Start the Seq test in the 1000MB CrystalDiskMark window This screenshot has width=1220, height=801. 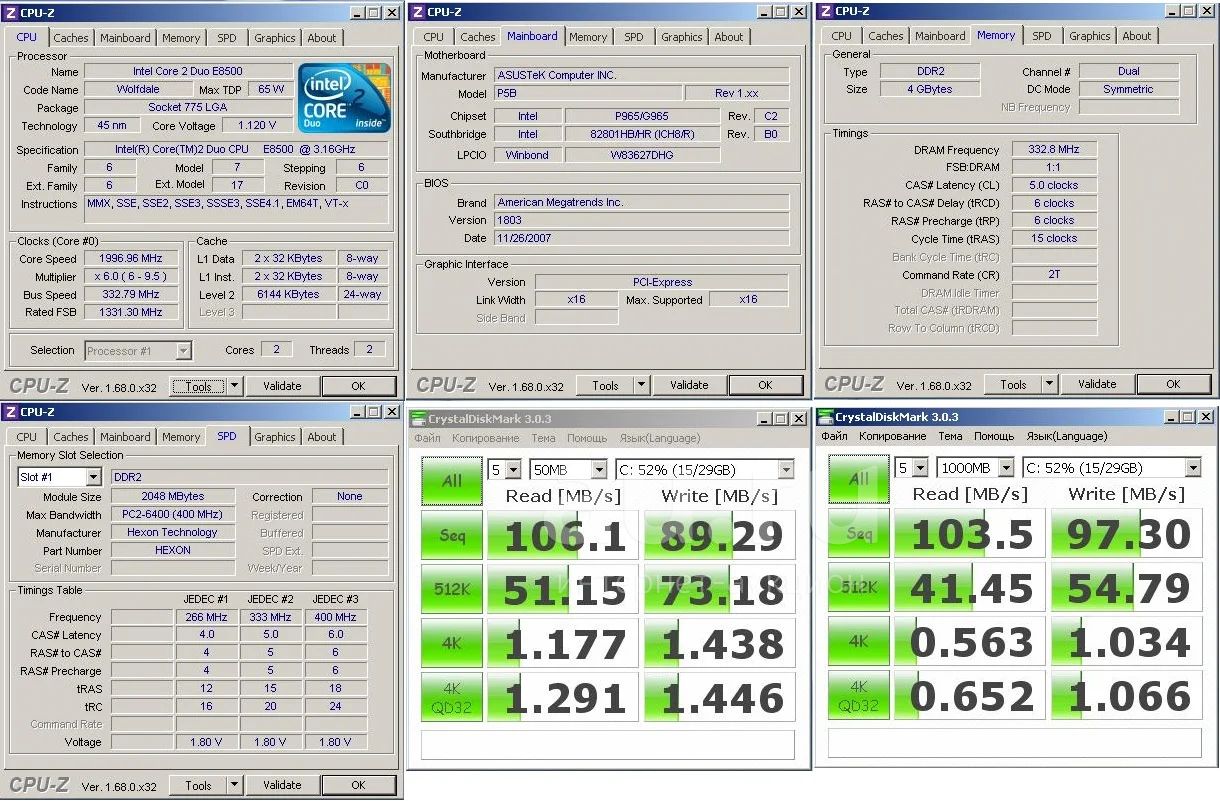(x=859, y=534)
